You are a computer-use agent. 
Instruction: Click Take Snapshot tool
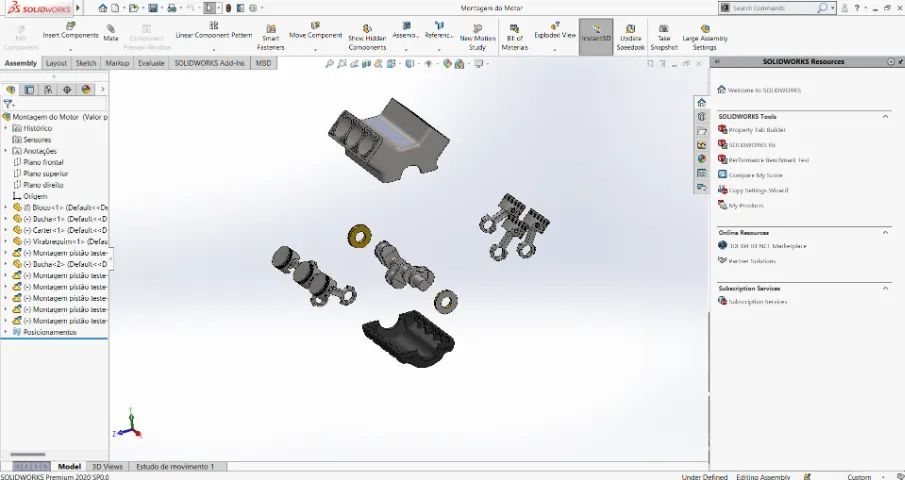(664, 38)
